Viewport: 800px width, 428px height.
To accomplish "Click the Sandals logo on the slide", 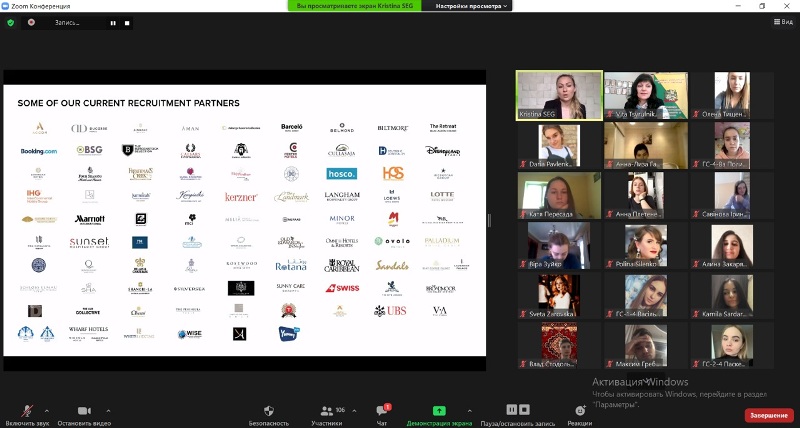I will tap(392, 265).
